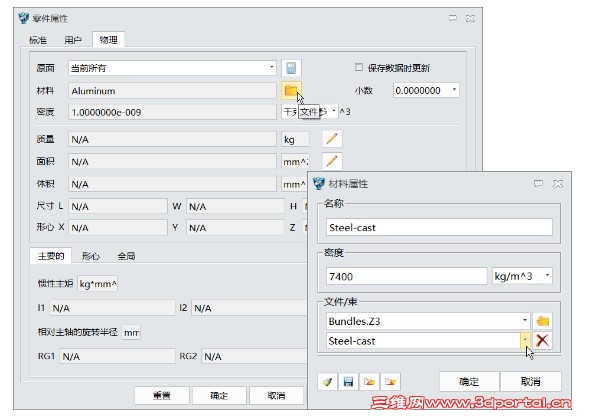
Task: Select the 物理 tab
Action: pos(109,40)
